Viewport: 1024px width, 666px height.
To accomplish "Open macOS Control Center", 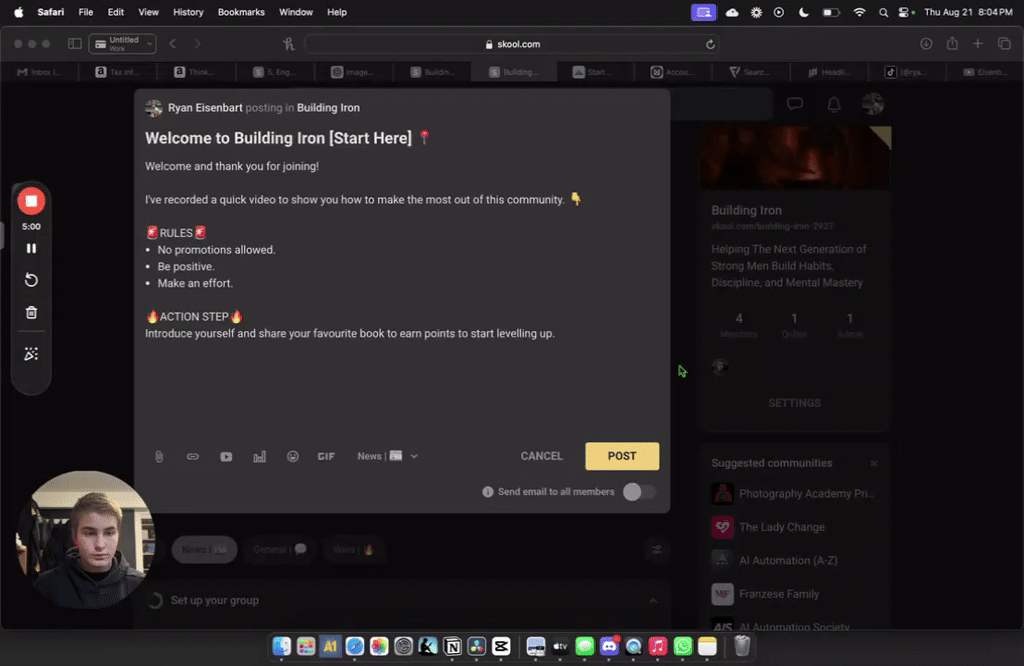I will 904,12.
